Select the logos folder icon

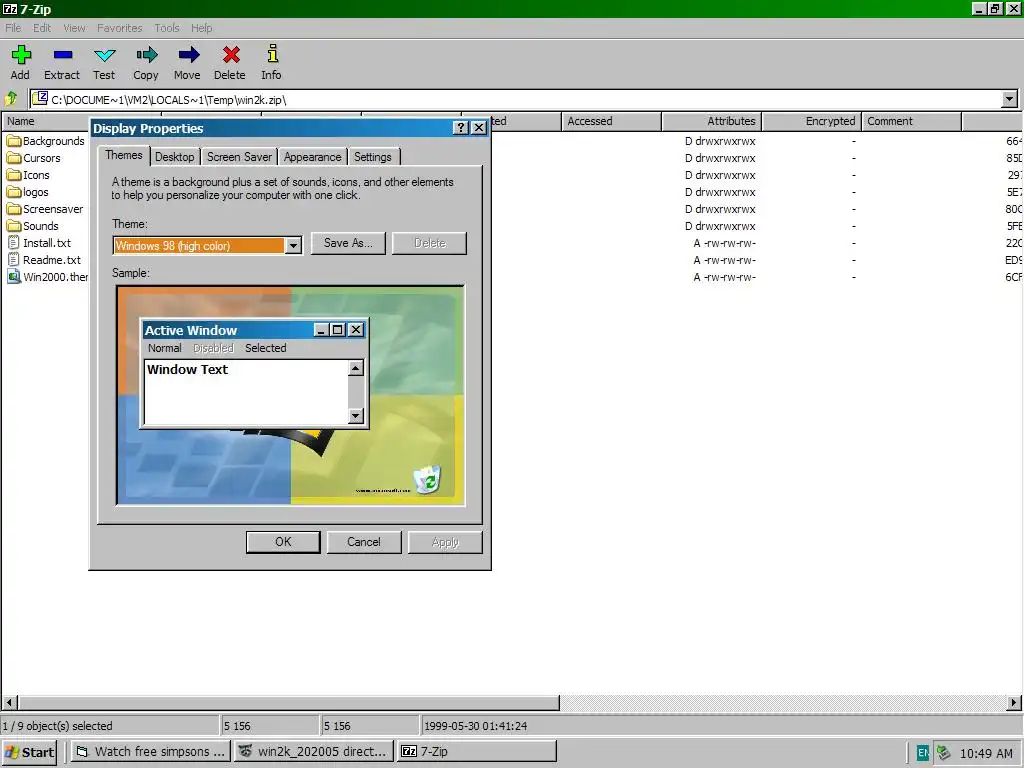(x=14, y=191)
